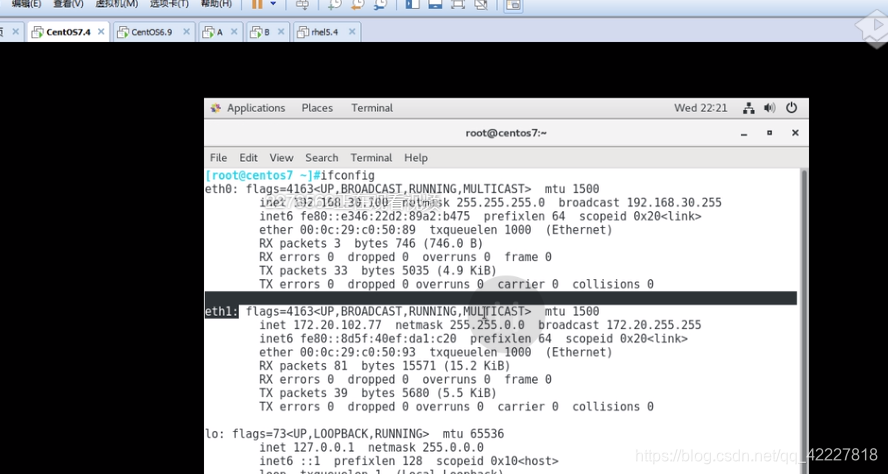The height and width of the screenshot is (474, 888).
Task: Click the GNOME foot logo icon
Action: pyautogui.click(x=216, y=108)
